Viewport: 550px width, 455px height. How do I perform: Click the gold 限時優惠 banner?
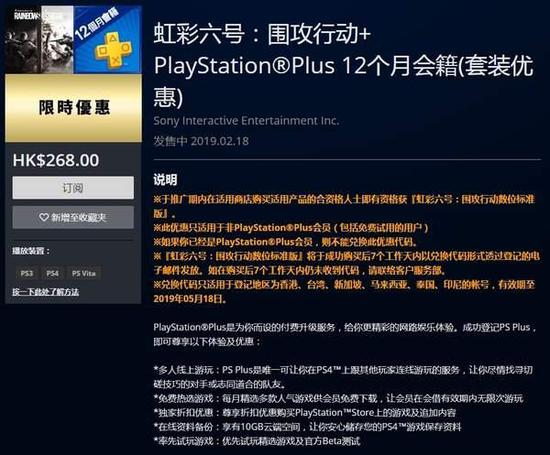tap(73, 108)
